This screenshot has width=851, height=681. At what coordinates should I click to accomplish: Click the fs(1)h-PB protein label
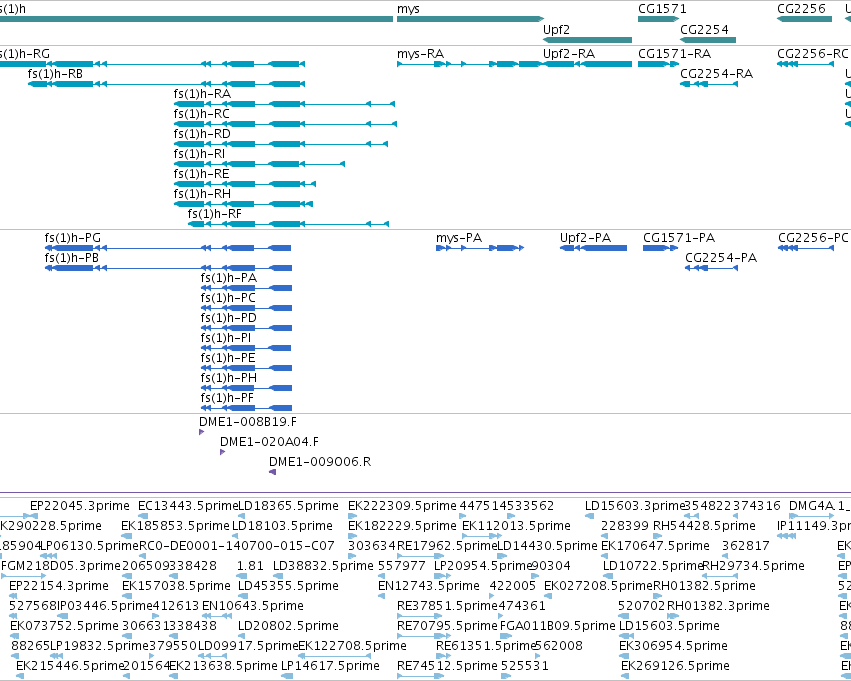(72, 258)
